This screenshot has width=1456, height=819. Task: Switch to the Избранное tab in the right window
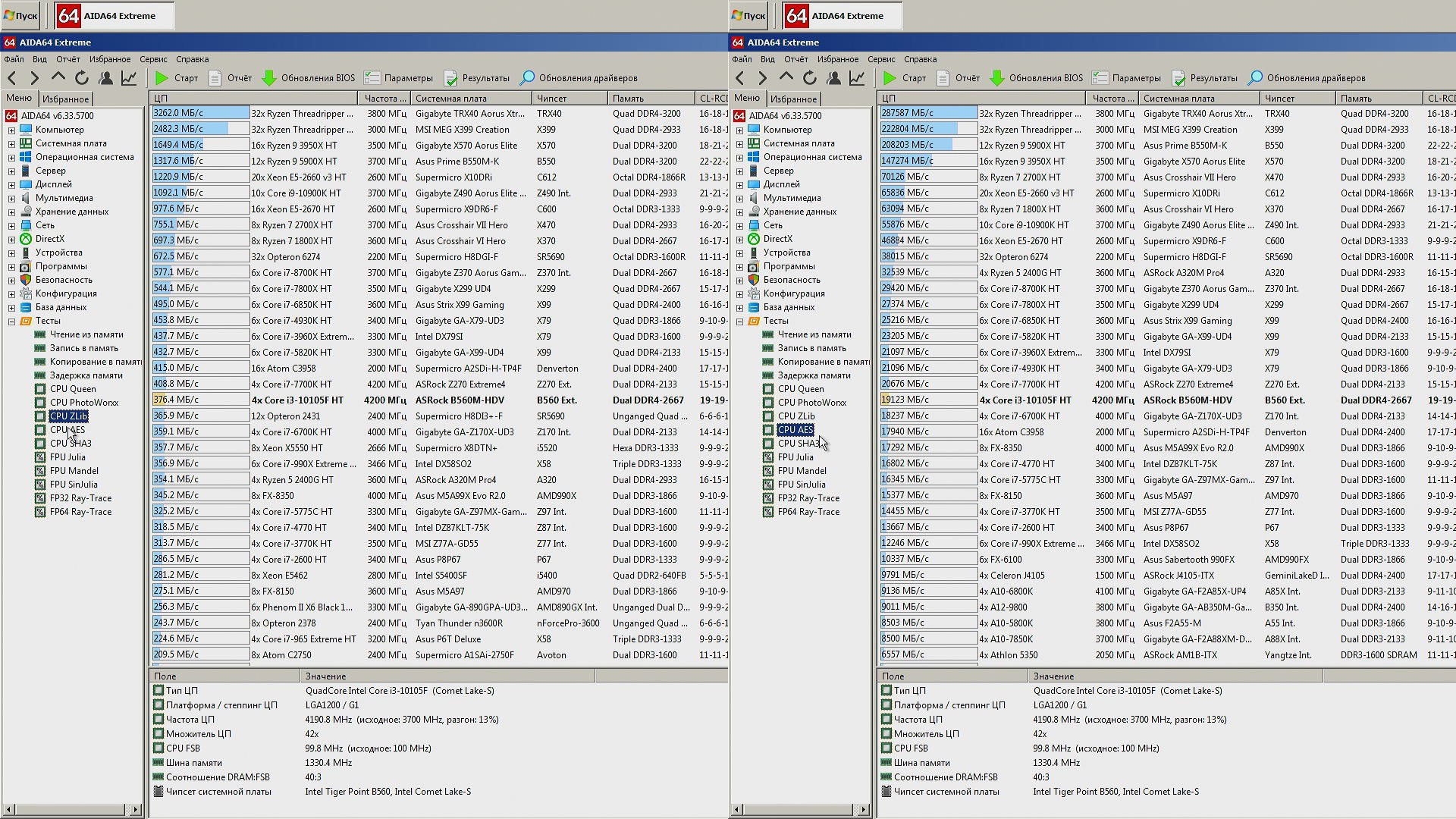pyautogui.click(x=793, y=99)
